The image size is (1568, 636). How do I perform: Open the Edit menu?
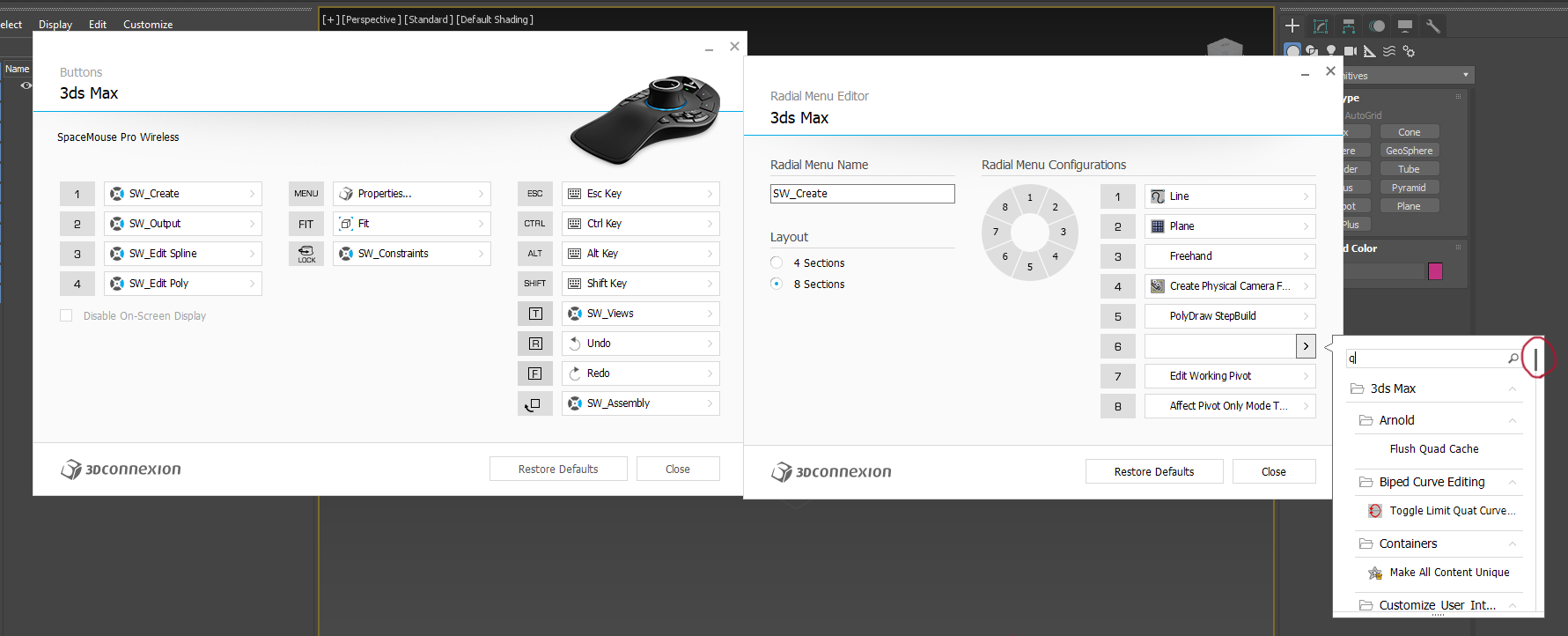tap(98, 25)
